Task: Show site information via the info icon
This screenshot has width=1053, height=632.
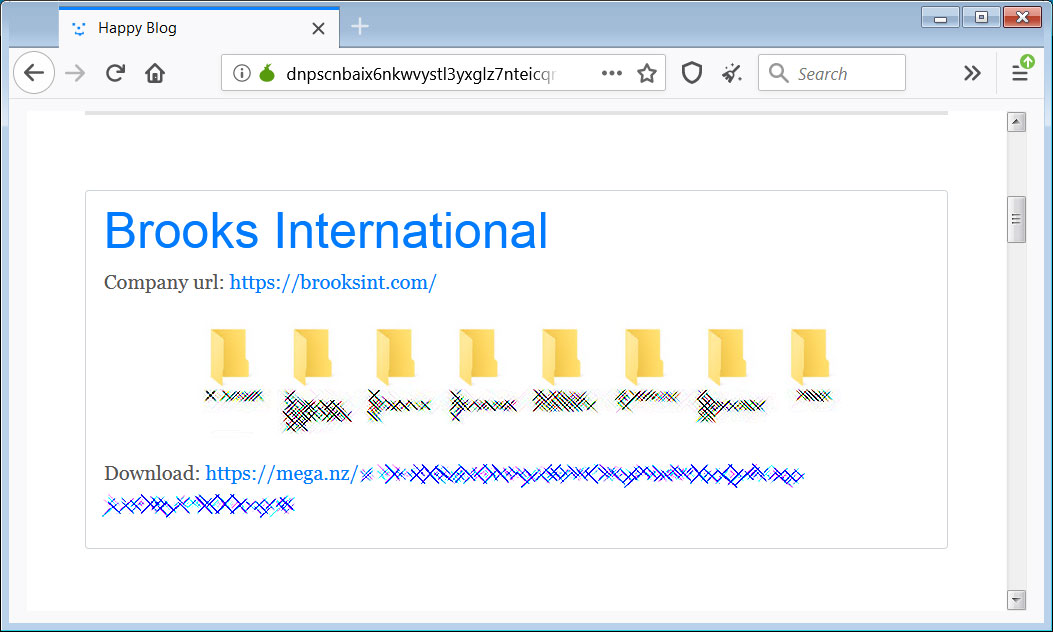Action: tap(242, 73)
